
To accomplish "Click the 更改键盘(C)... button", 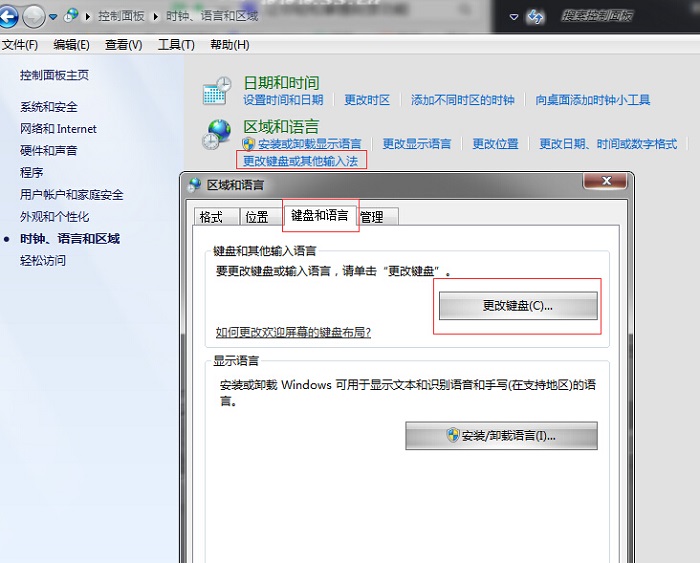I will [x=518, y=306].
